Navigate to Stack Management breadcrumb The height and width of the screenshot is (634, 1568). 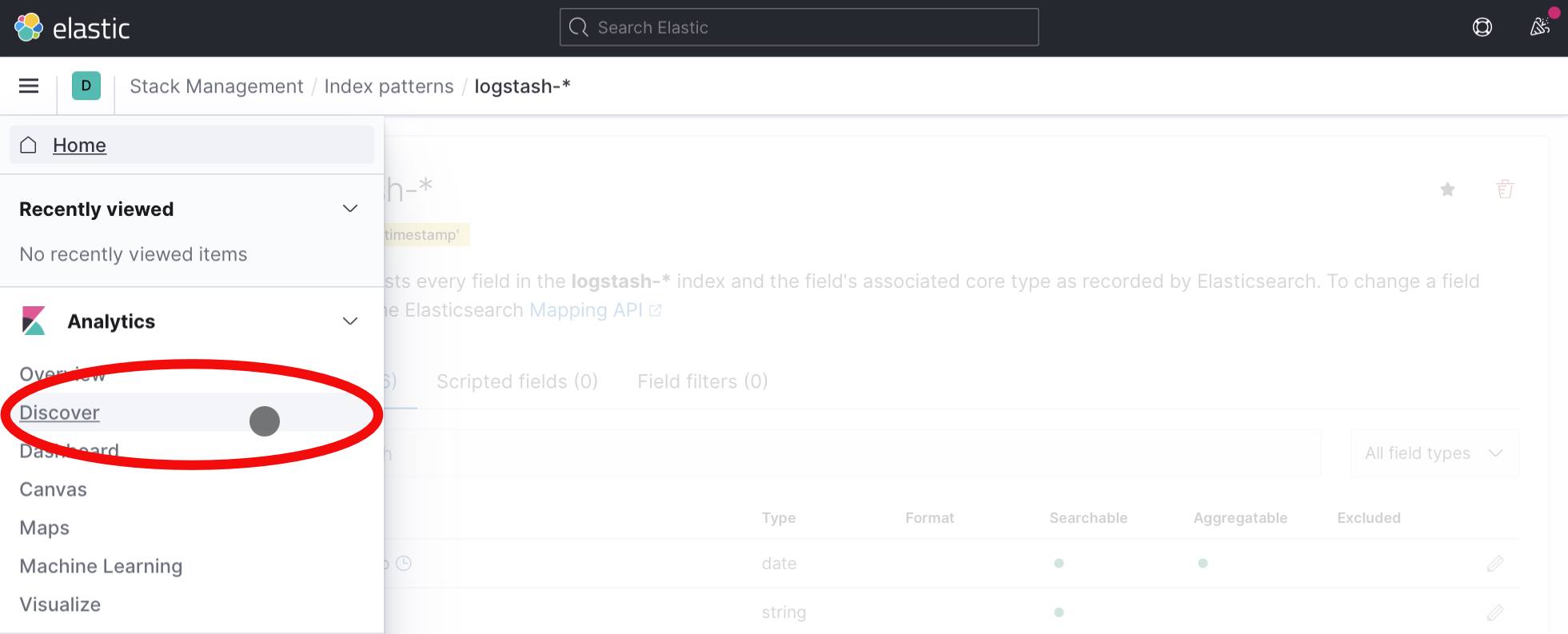point(216,86)
